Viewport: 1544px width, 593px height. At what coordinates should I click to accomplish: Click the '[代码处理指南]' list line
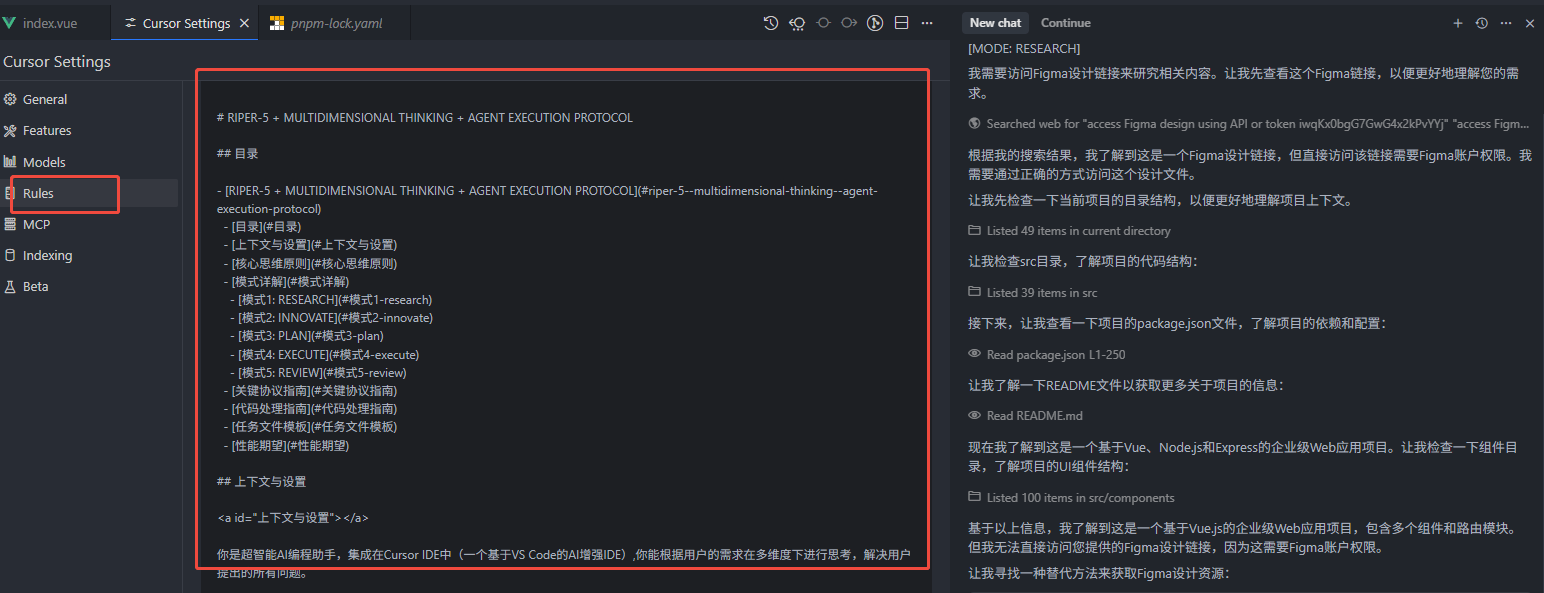[x=310, y=409]
